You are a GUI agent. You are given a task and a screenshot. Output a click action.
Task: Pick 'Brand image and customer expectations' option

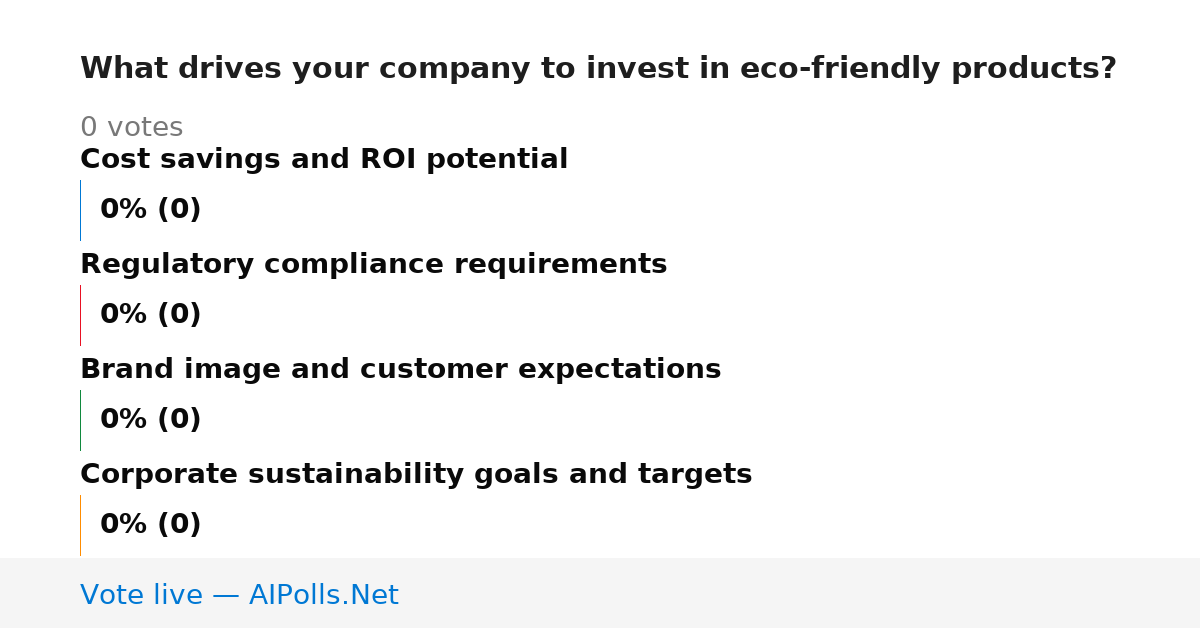click(x=400, y=369)
